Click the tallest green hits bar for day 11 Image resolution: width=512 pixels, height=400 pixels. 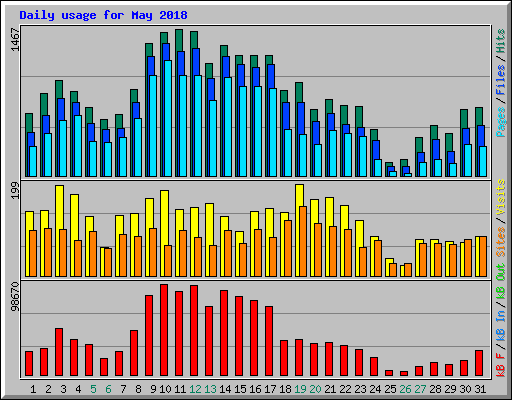(179, 40)
